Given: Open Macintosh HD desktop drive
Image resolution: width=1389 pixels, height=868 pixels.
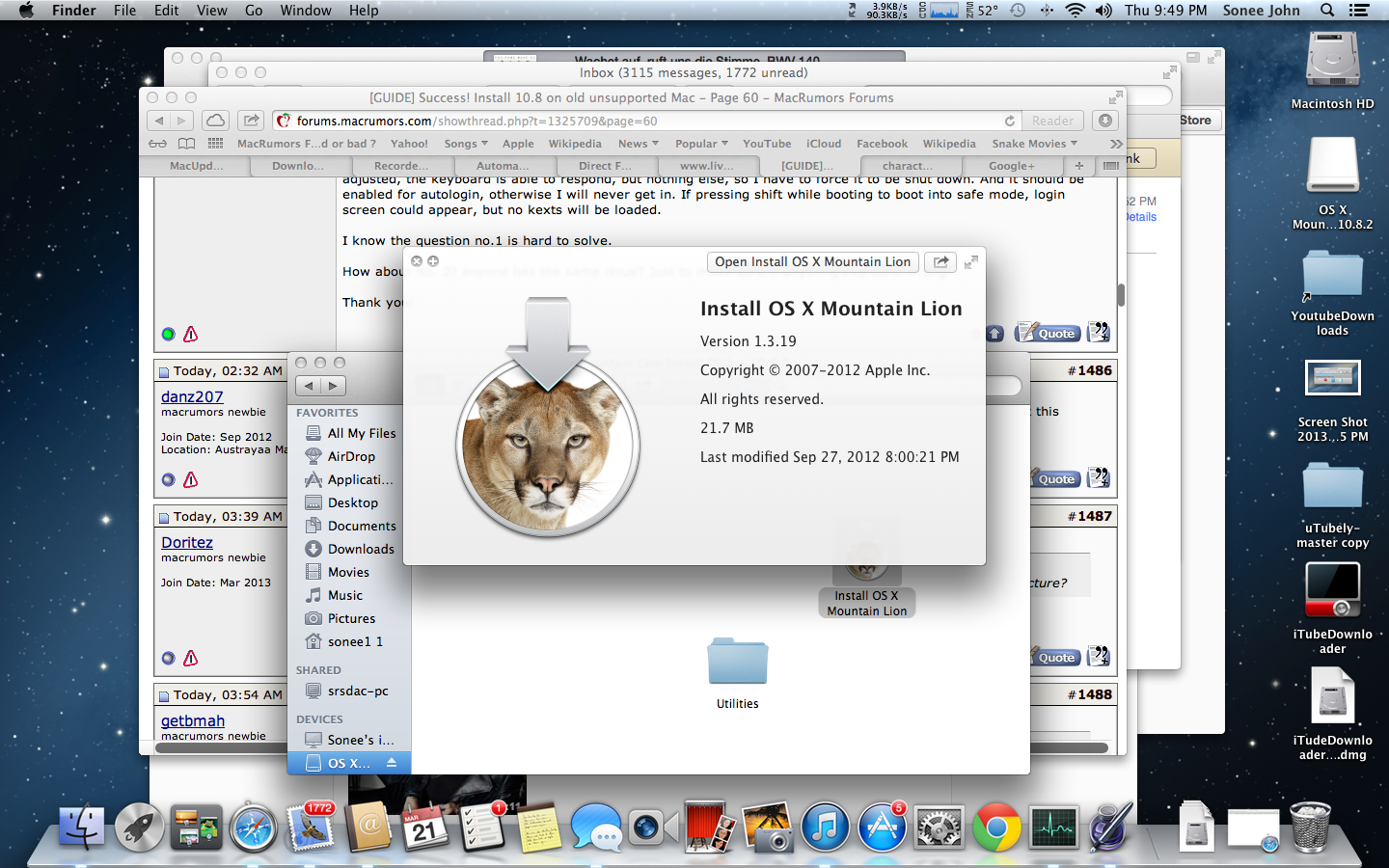Looking at the screenshot, I should [1333, 69].
